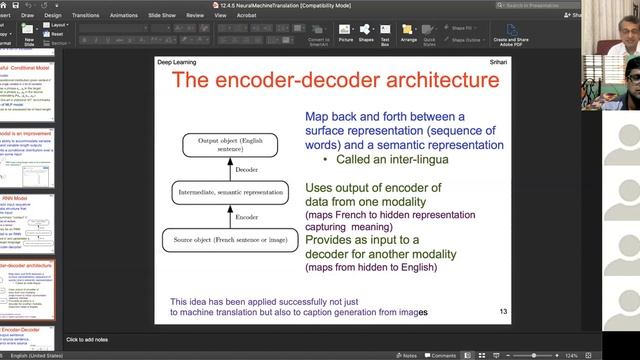Undo the last action in the title bar

pos(29,5)
